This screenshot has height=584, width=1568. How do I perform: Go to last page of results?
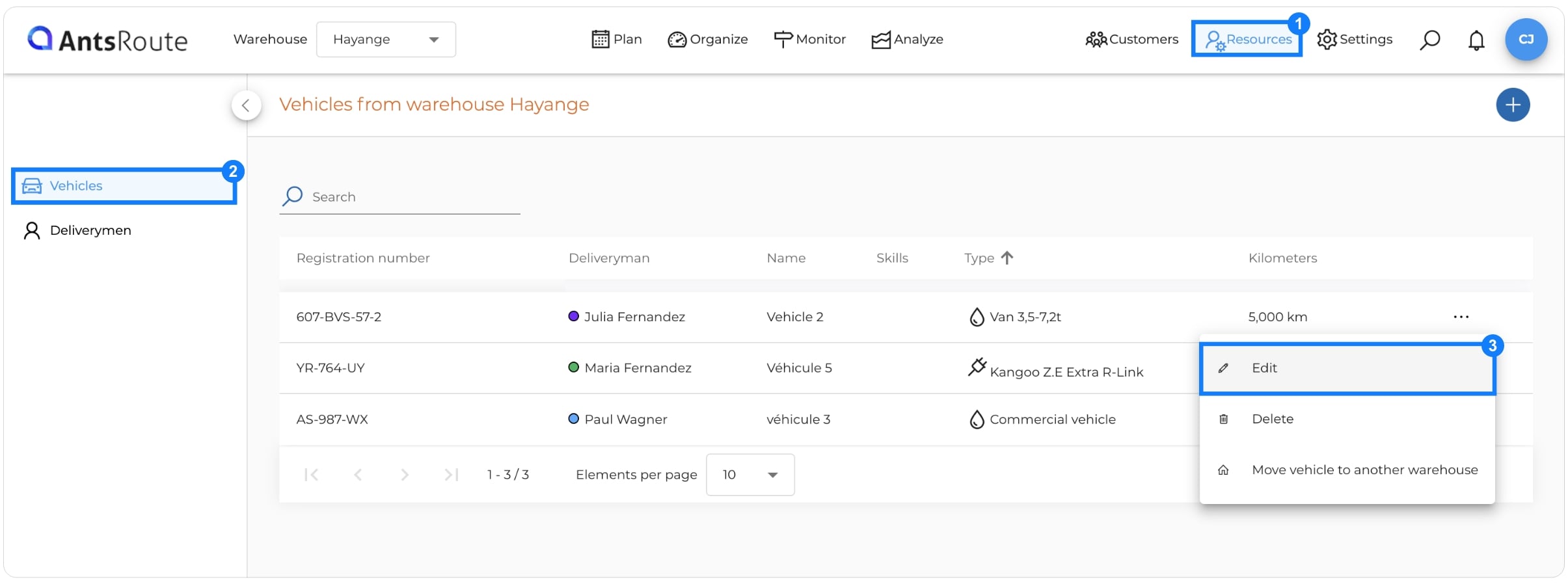tap(452, 475)
